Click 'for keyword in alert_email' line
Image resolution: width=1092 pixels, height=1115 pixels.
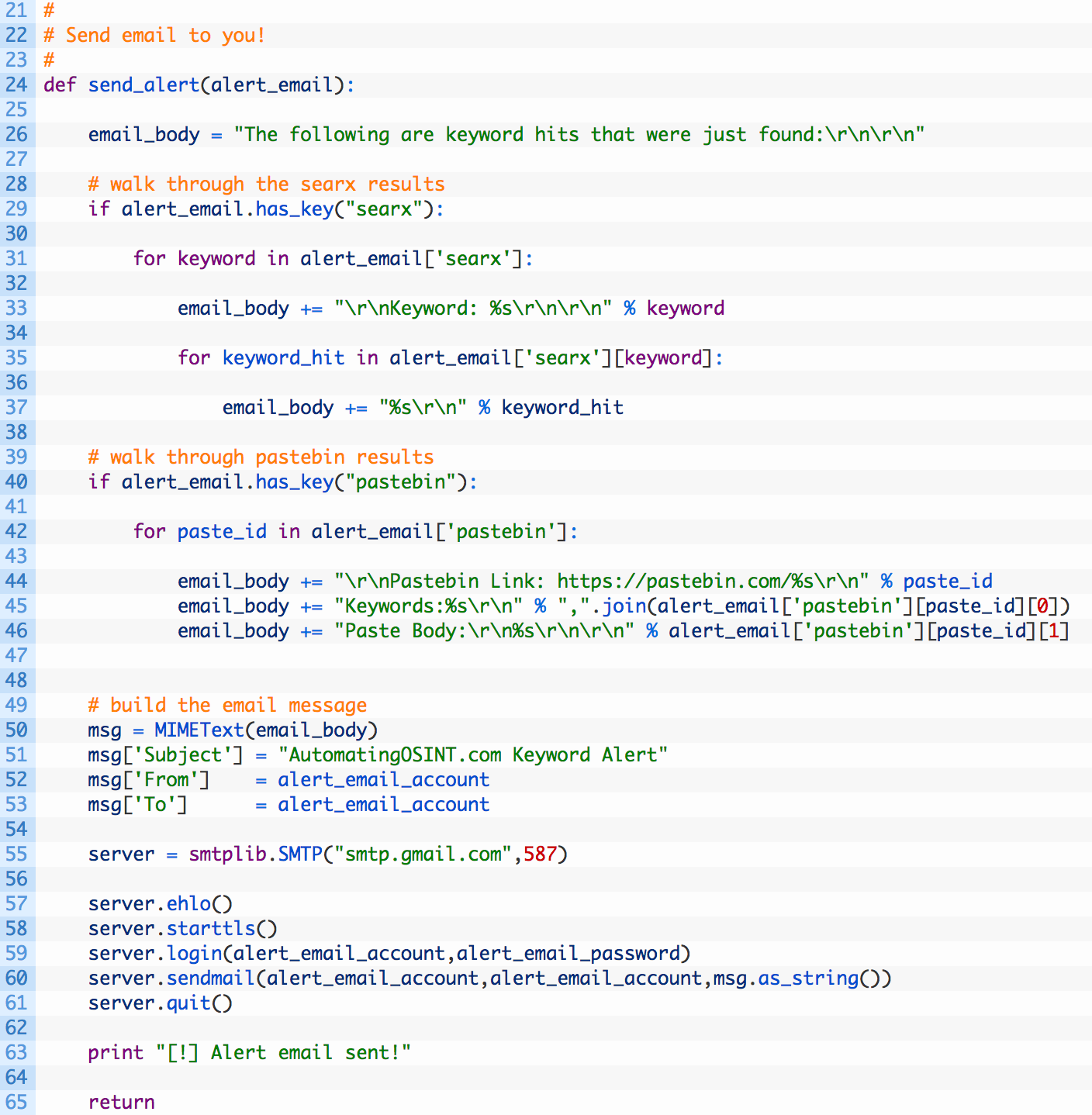click(x=333, y=258)
